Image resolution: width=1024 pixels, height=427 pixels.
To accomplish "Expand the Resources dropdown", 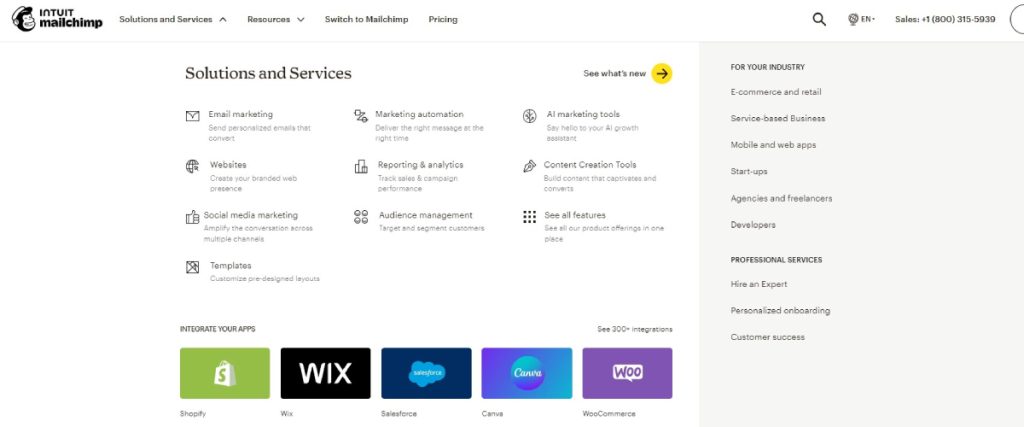I will pyautogui.click(x=276, y=20).
